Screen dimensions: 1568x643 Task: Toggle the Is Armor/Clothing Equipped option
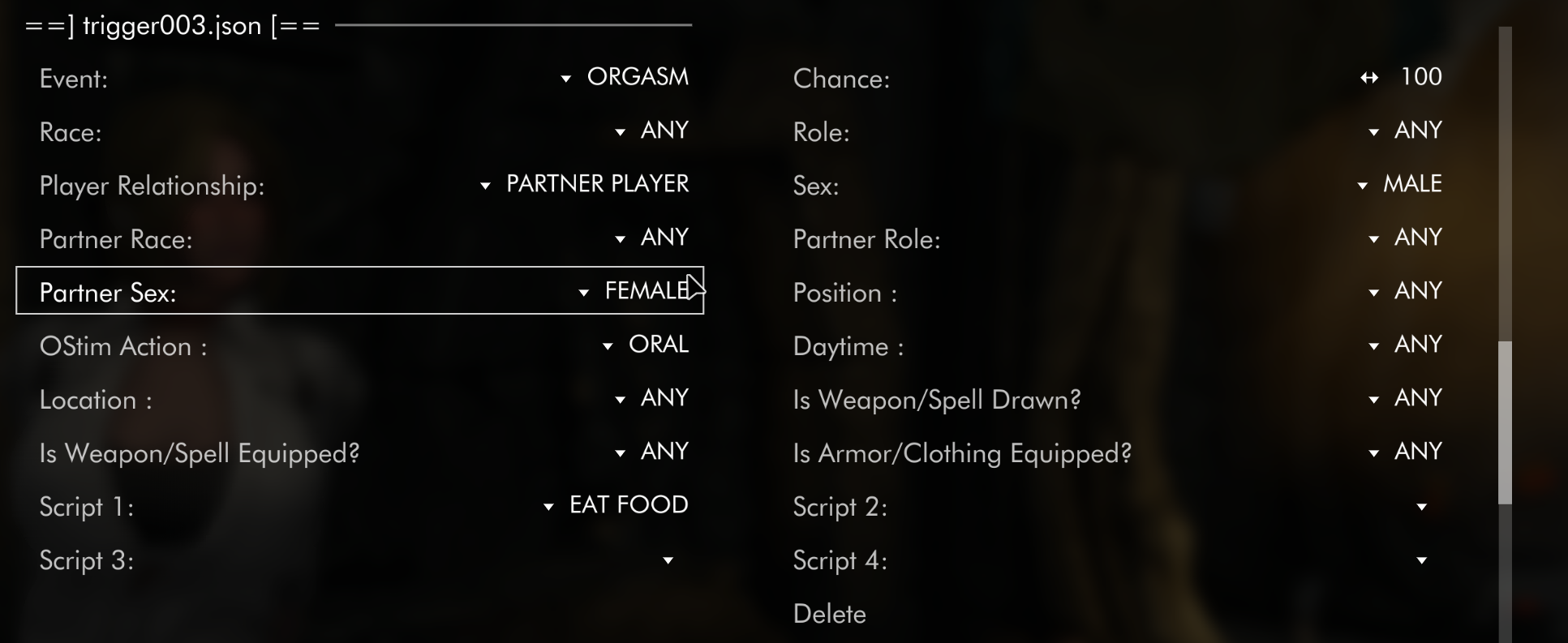1117,453
